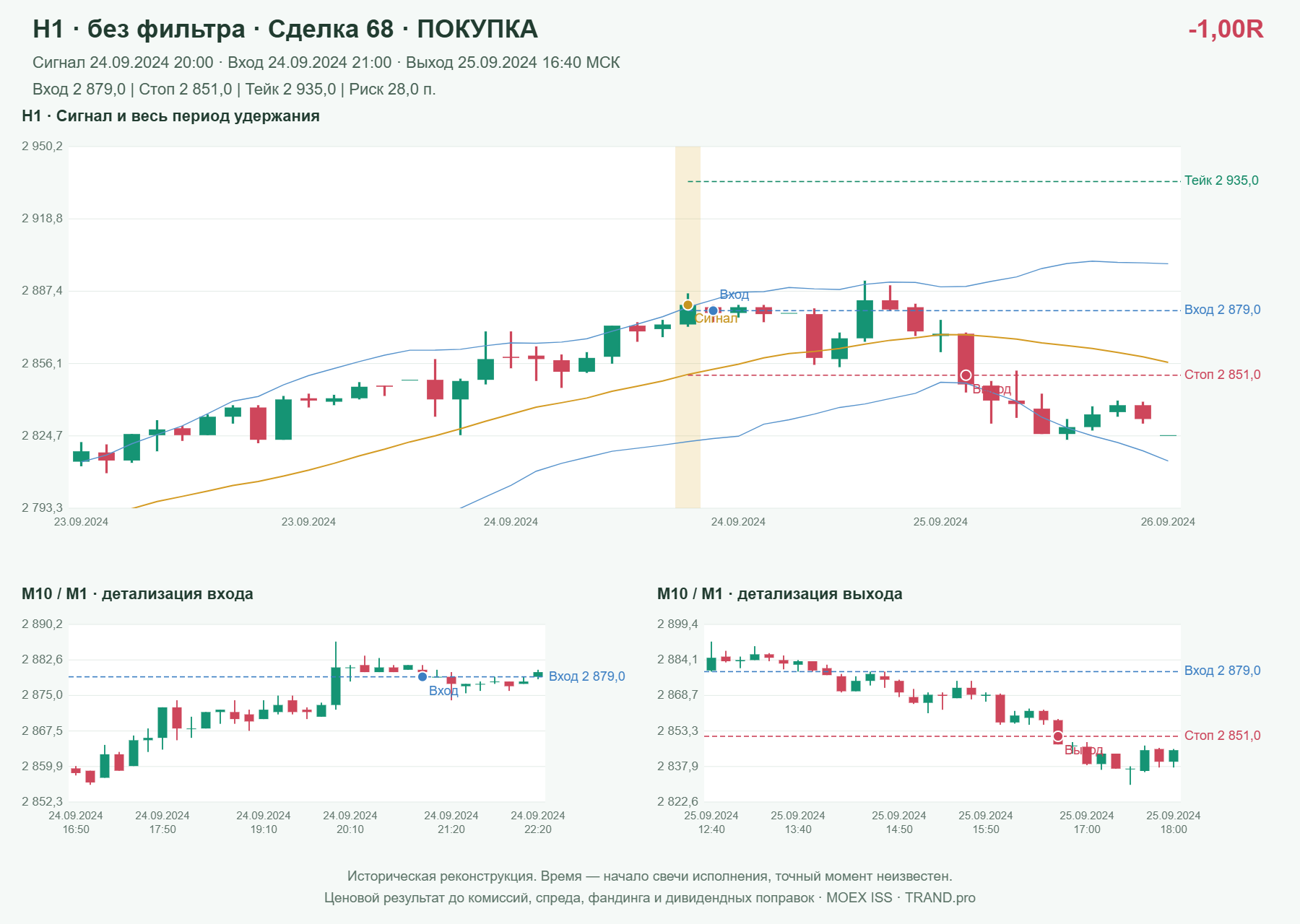Viewport: 1300px width, 924px height.
Task: Click the 22:20 time label on entry chart
Action: pos(538,829)
